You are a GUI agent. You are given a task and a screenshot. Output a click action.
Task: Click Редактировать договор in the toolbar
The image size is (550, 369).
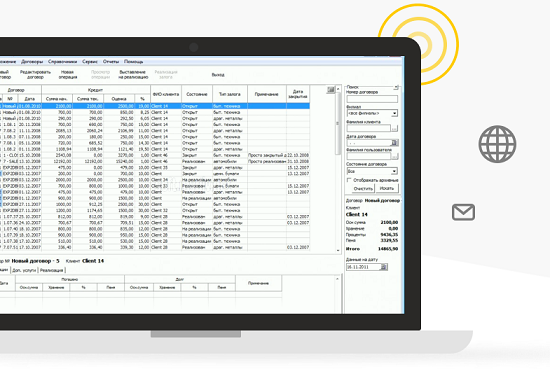(35, 74)
